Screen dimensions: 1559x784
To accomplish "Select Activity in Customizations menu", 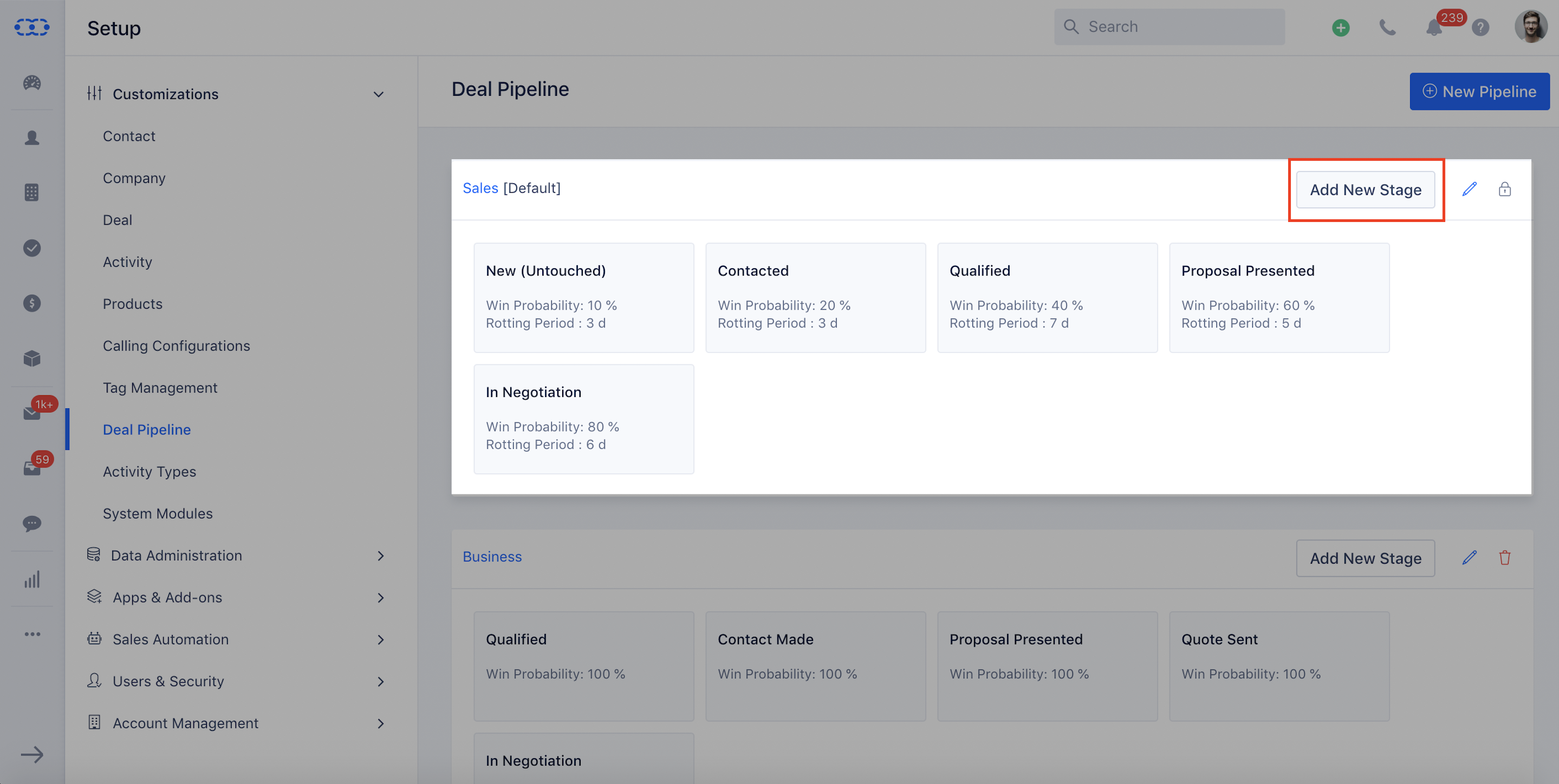I will click(x=127, y=262).
